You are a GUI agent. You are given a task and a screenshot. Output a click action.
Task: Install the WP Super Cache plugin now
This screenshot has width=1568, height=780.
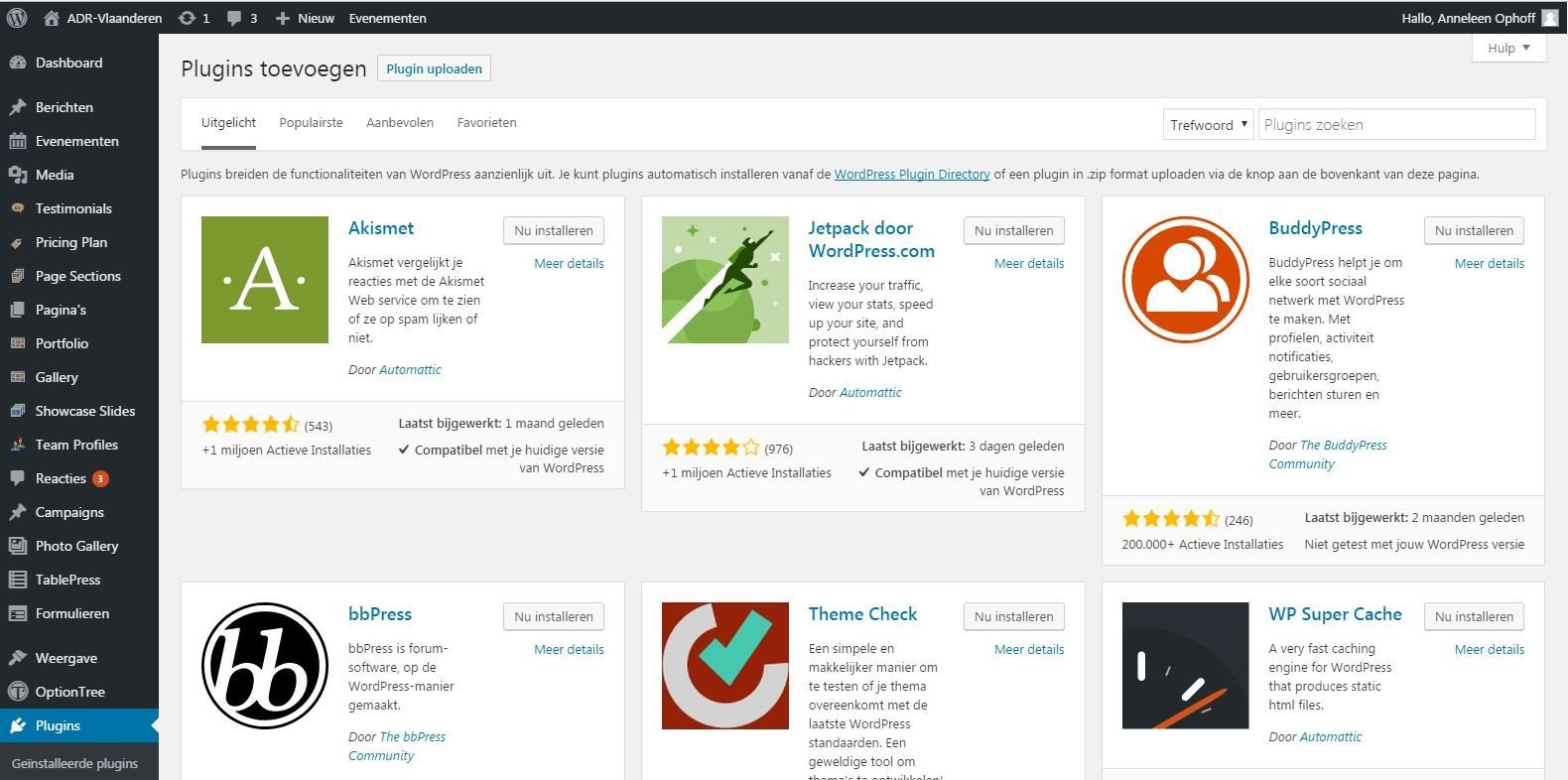click(x=1474, y=616)
